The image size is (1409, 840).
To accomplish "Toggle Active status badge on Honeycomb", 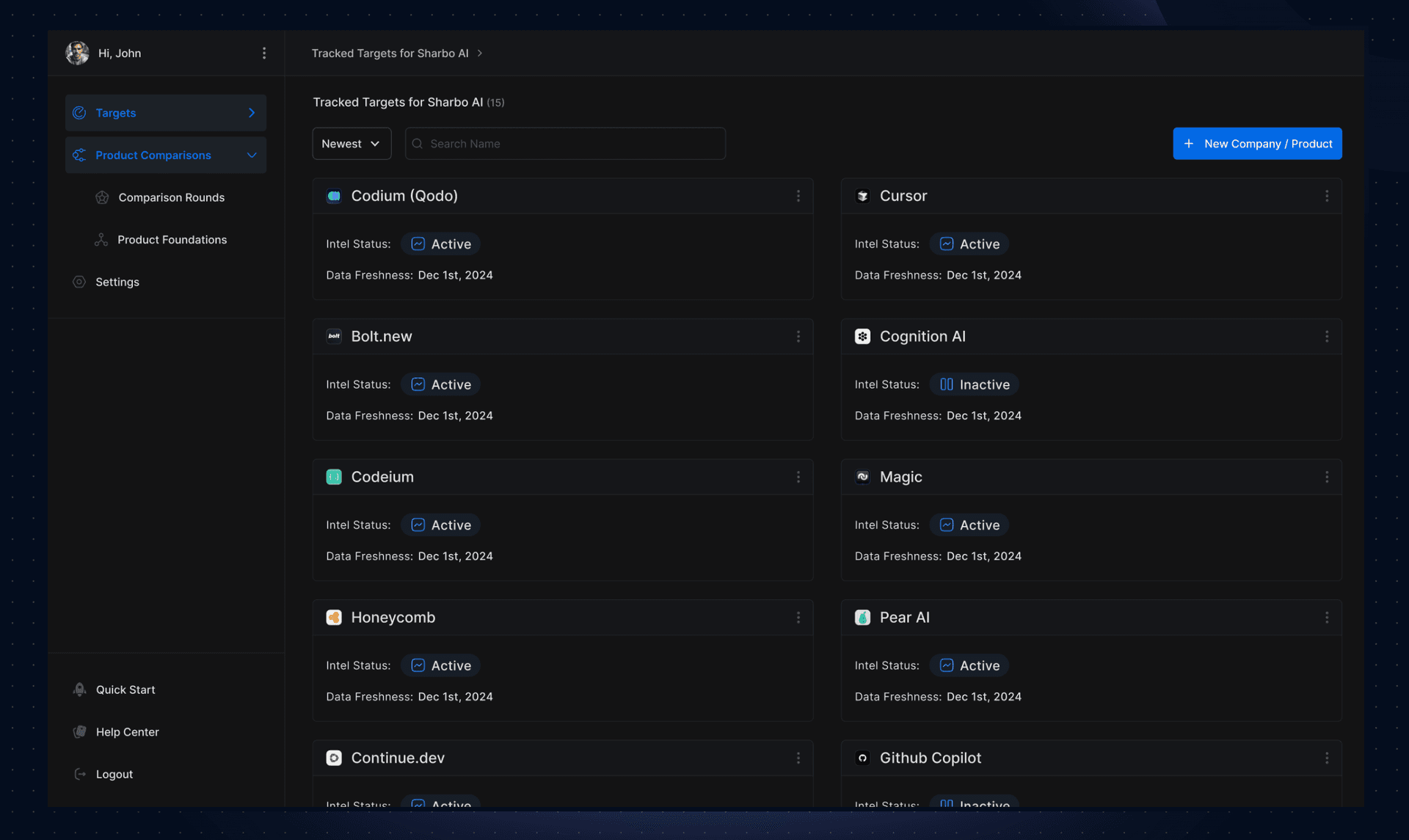I will click(440, 665).
